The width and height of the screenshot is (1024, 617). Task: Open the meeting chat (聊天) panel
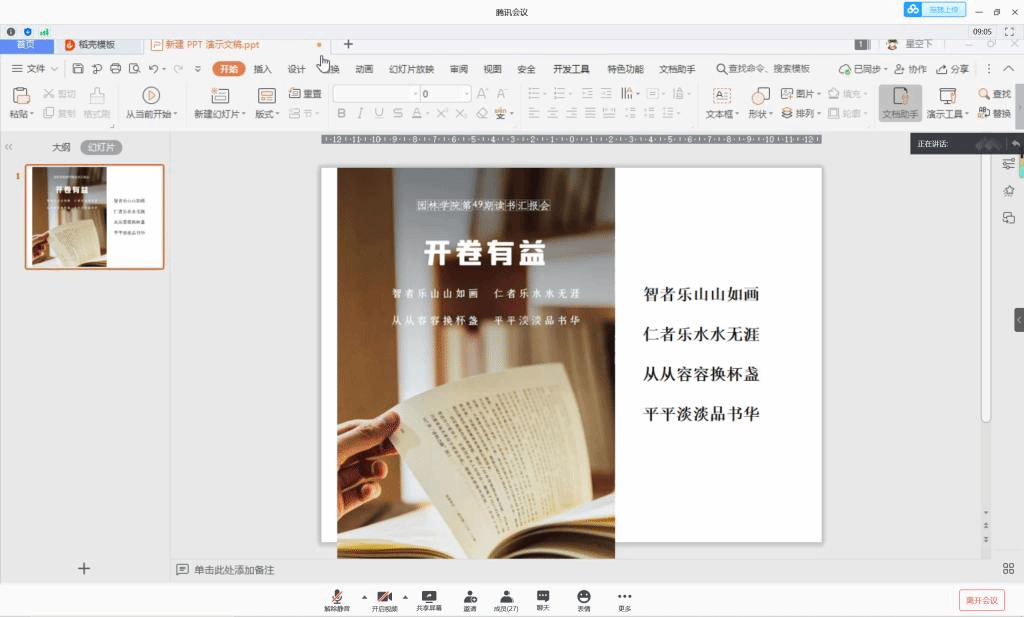[543, 597]
